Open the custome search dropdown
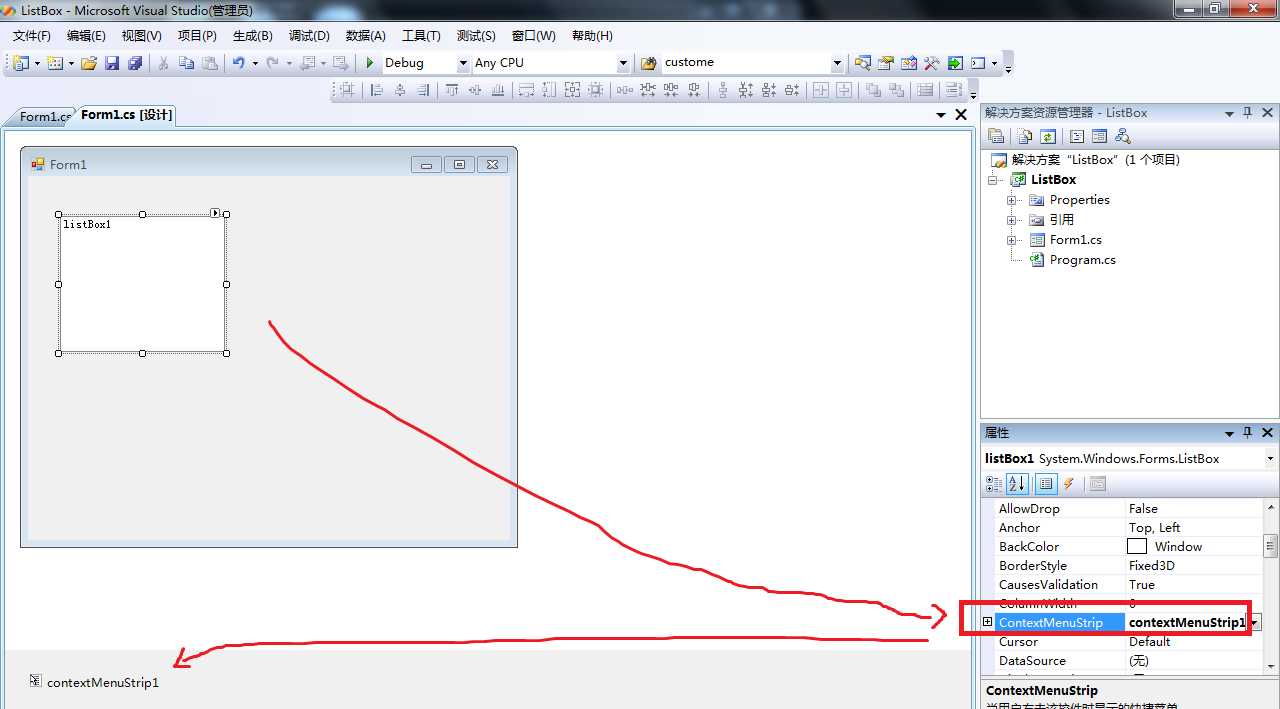Image resolution: width=1280 pixels, height=709 pixels. [x=837, y=63]
